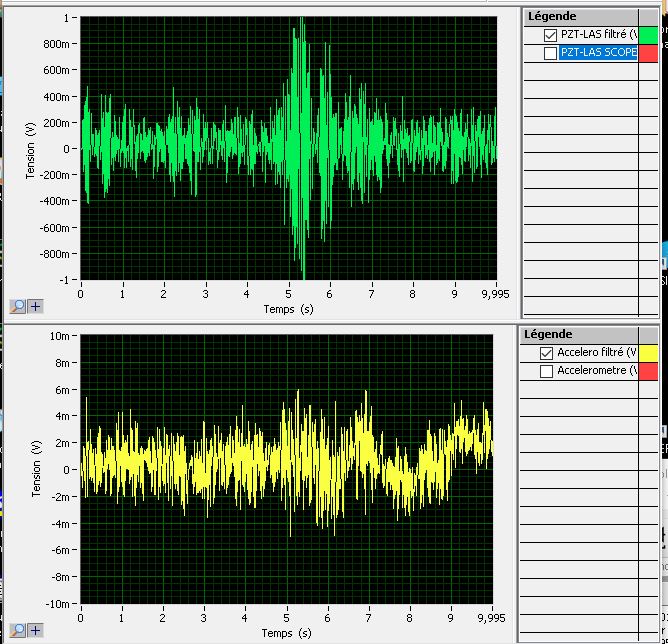Uncheck the PZT-LAS filtré plot checkbox

click(550, 35)
